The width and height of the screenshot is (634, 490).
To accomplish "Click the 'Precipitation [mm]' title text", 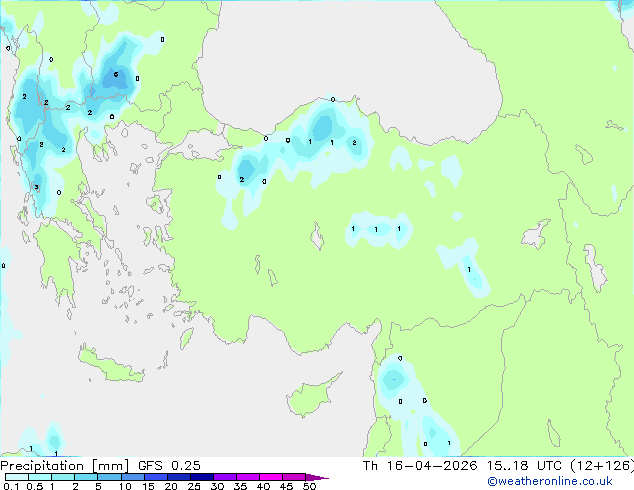I will click(65, 466).
